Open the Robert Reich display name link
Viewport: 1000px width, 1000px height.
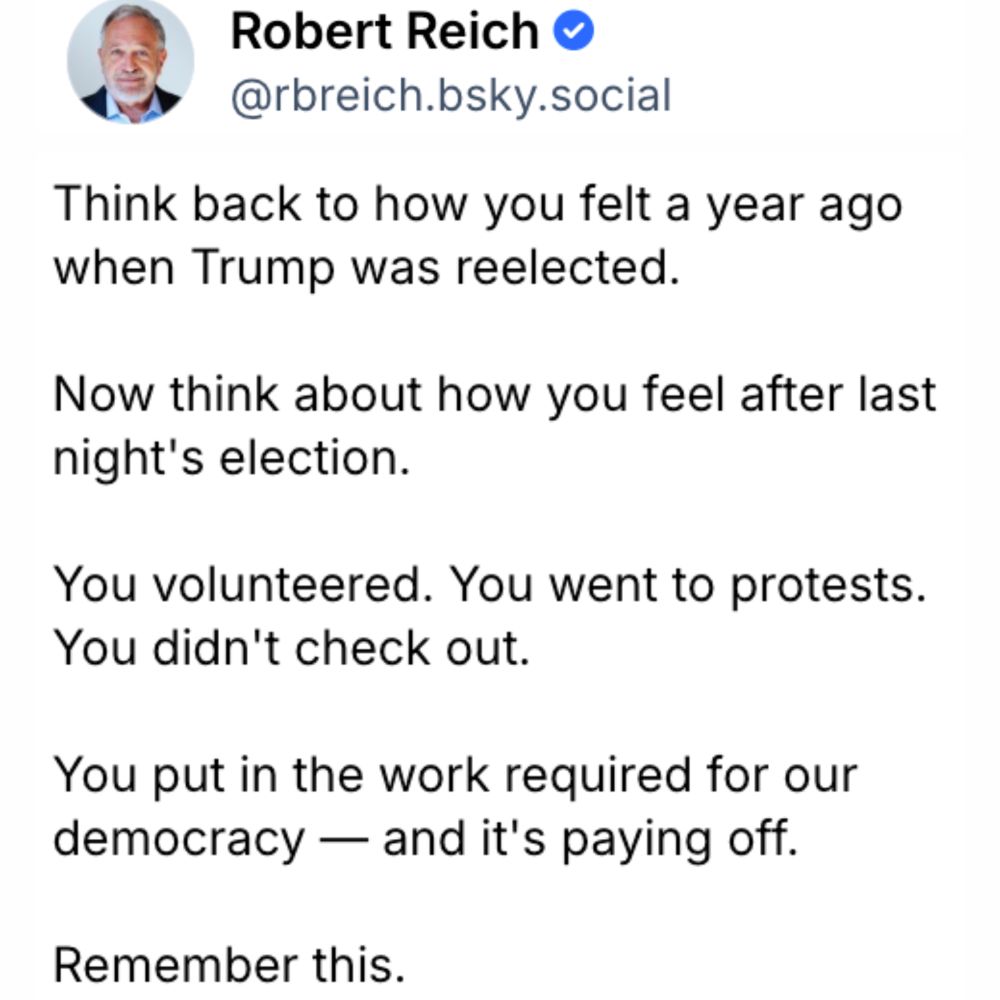pos(385,31)
